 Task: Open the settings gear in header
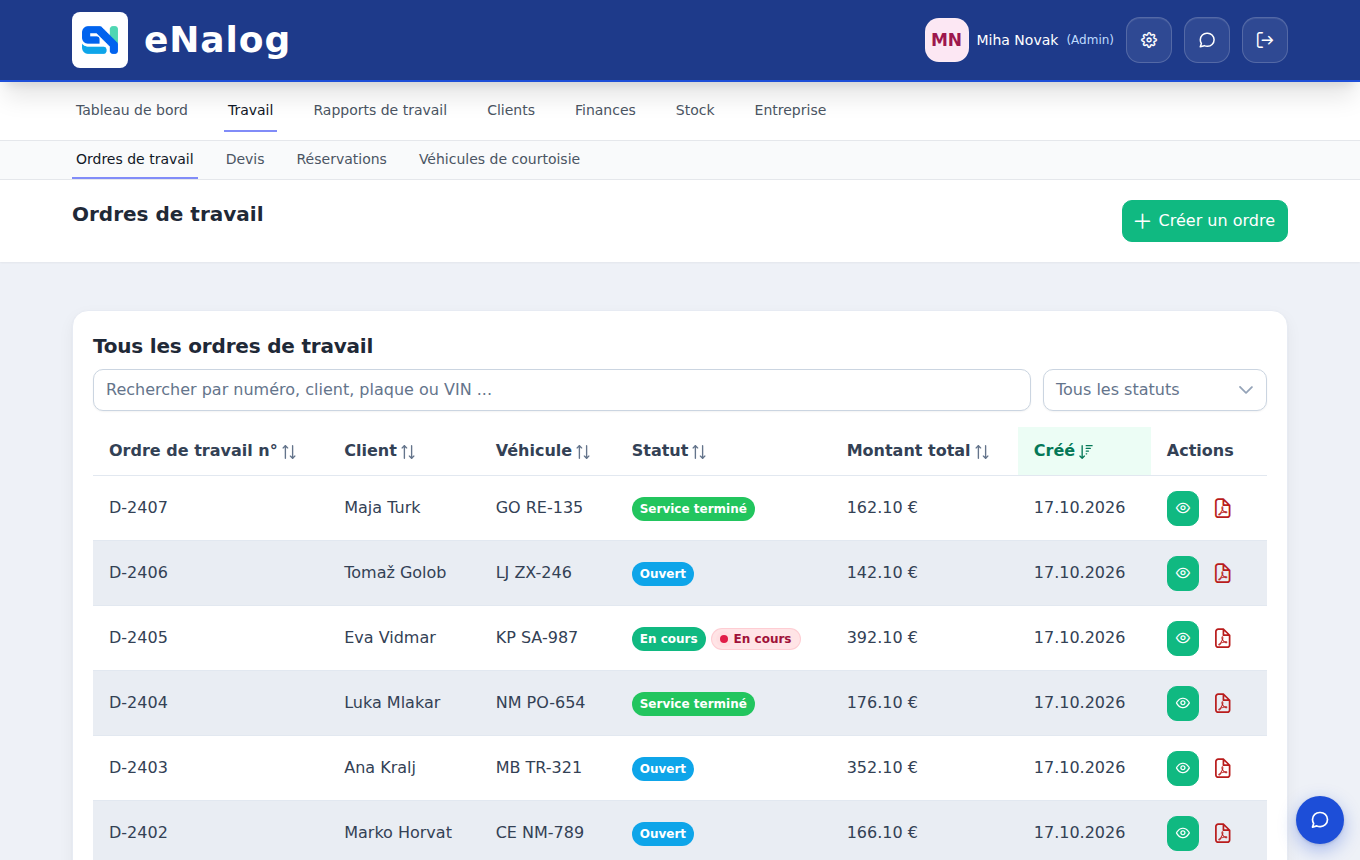pyautogui.click(x=1149, y=40)
